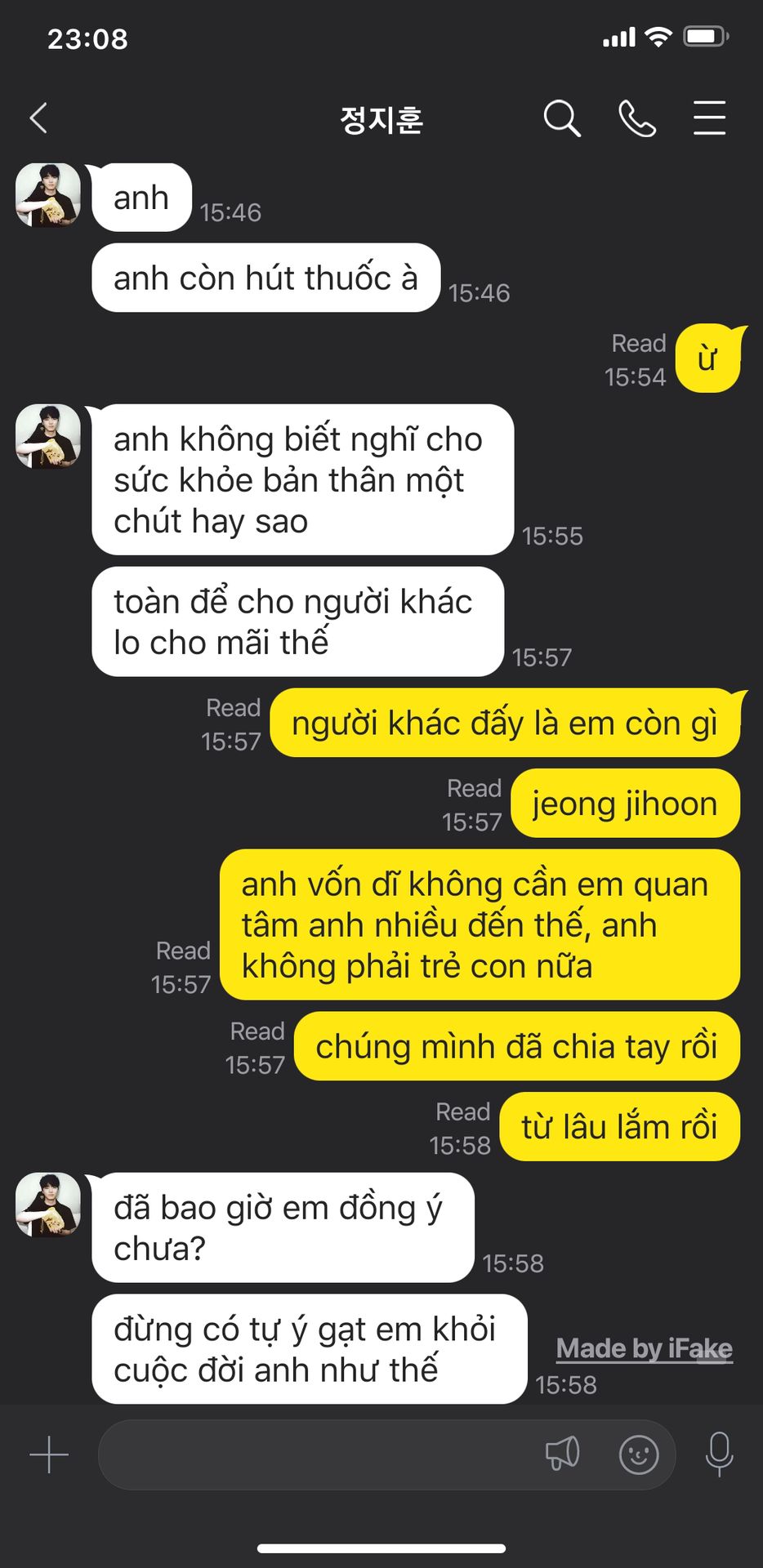Select the 'từ lâu lắm rồi' bubble
The width and height of the screenshot is (763, 1568).
[x=619, y=1127]
